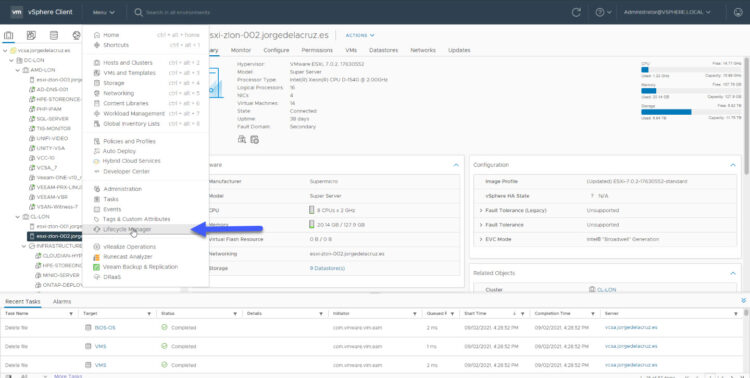
Task: Click More Tasks link
Action: pos(68,376)
